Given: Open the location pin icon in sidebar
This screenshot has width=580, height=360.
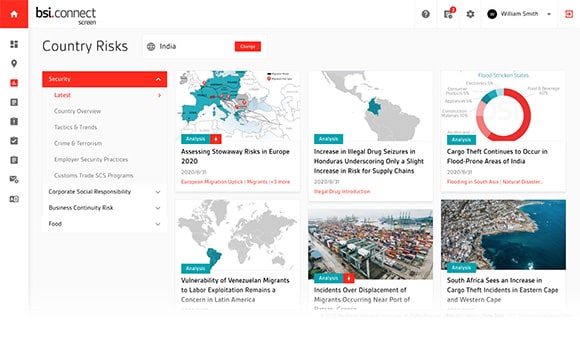Looking at the screenshot, I should point(14,64).
